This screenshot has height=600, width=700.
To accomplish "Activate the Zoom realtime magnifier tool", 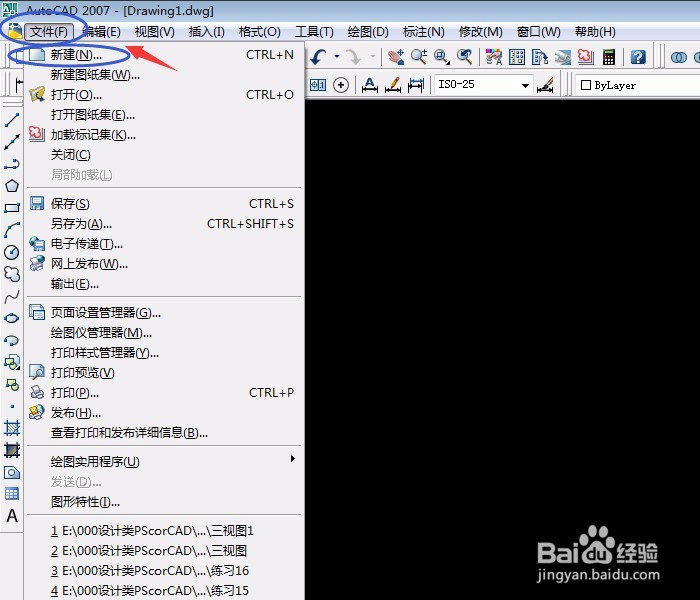I will point(419,57).
